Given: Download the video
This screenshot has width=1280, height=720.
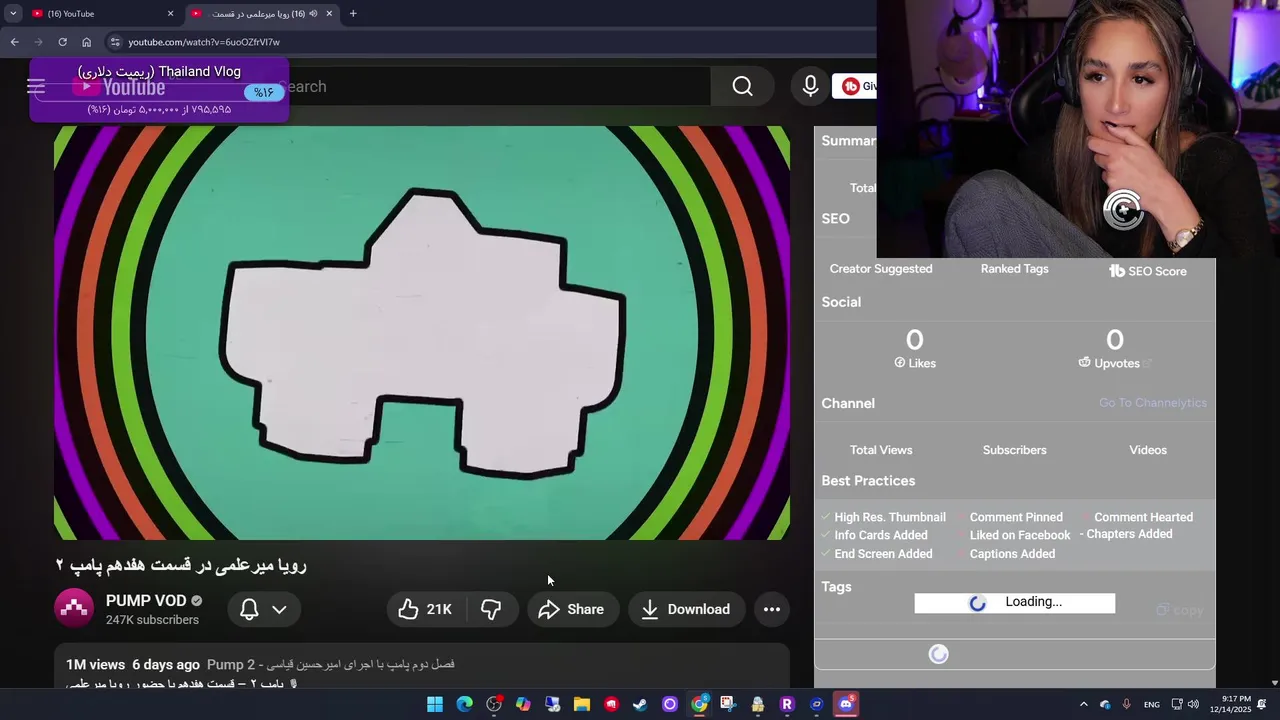Looking at the screenshot, I should coord(686,609).
